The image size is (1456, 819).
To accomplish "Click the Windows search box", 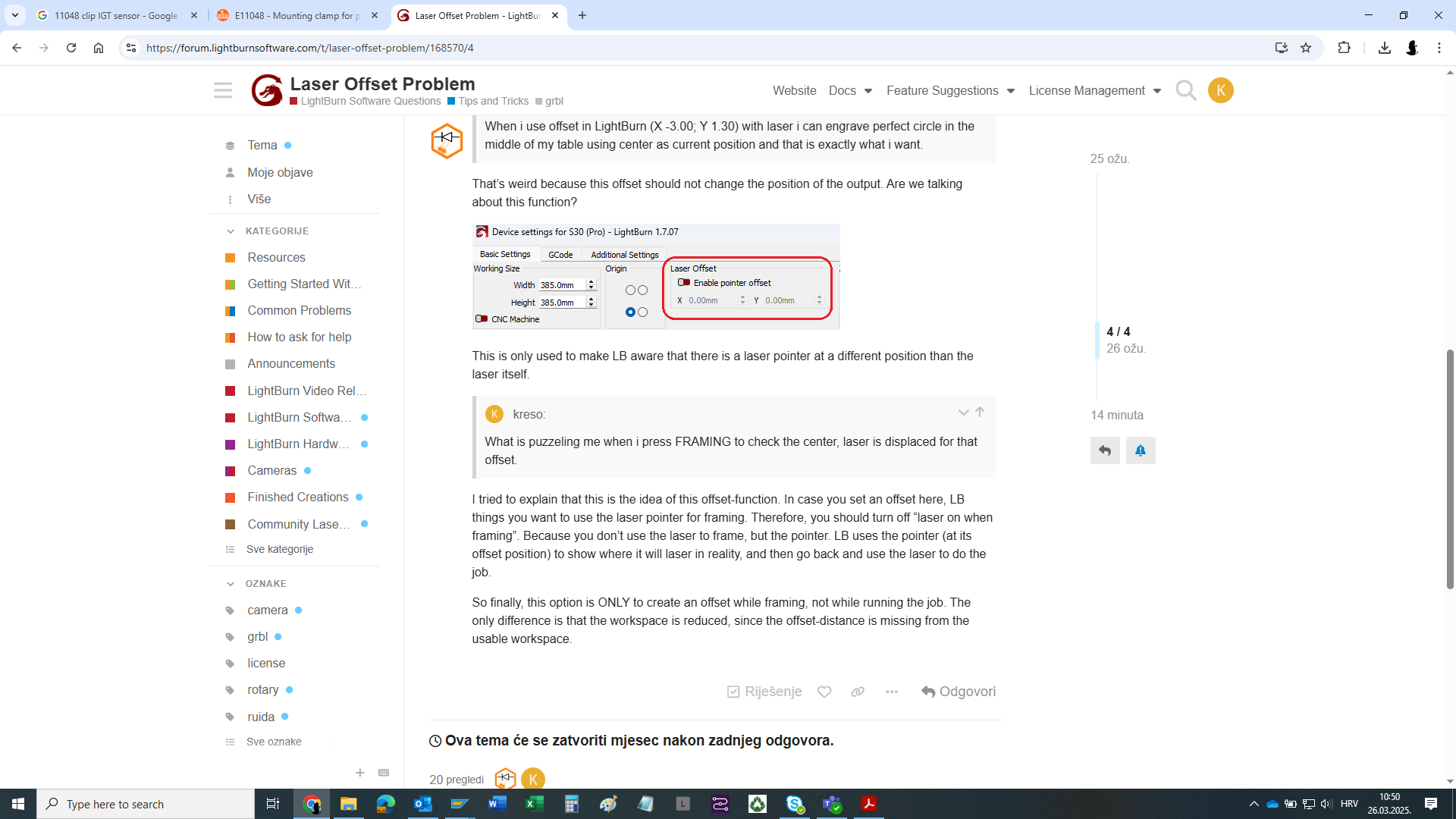I will click(x=146, y=804).
